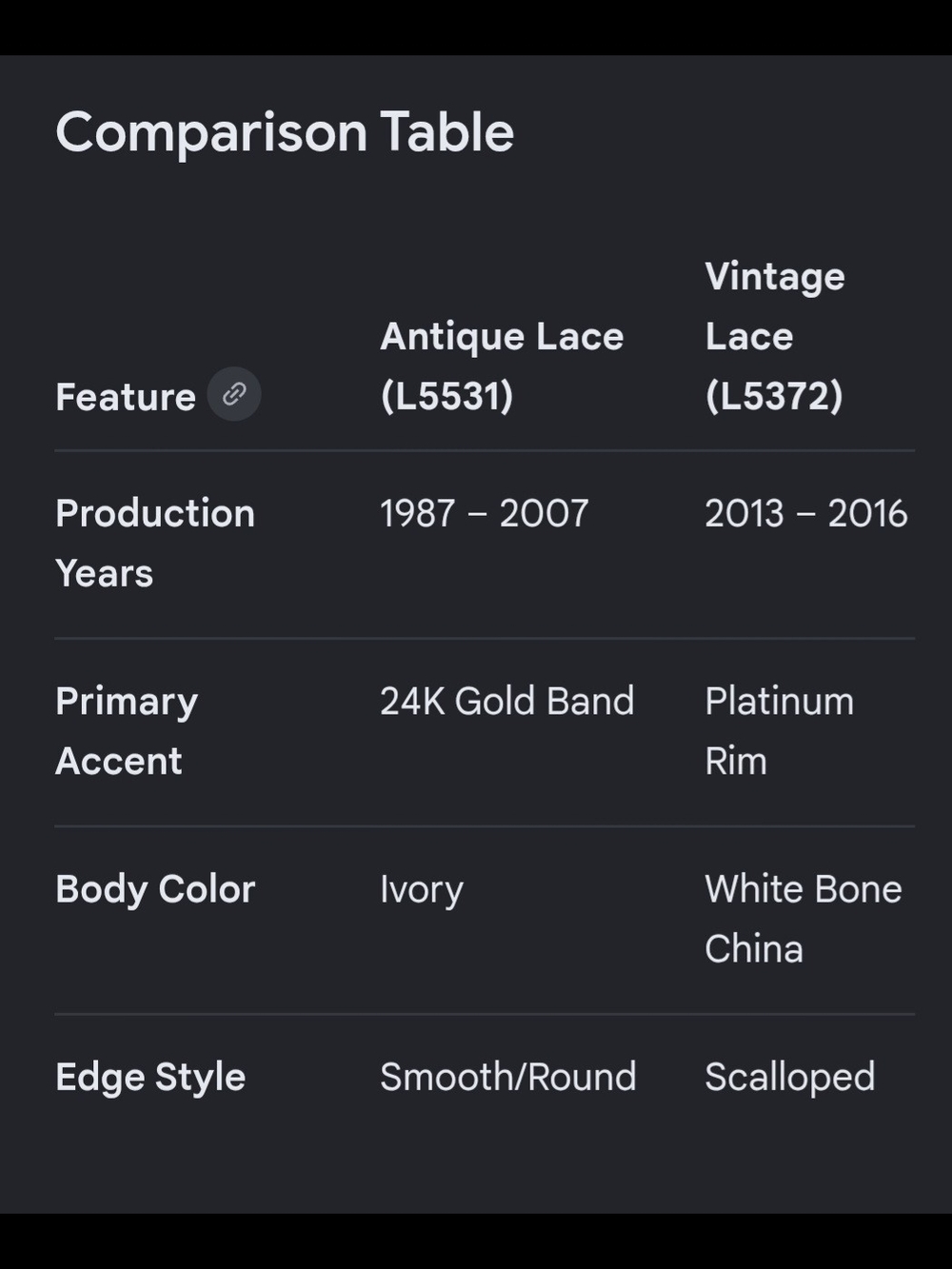Click the White Bone China cell
Viewport: 952px width, 1269px height.
(803, 918)
